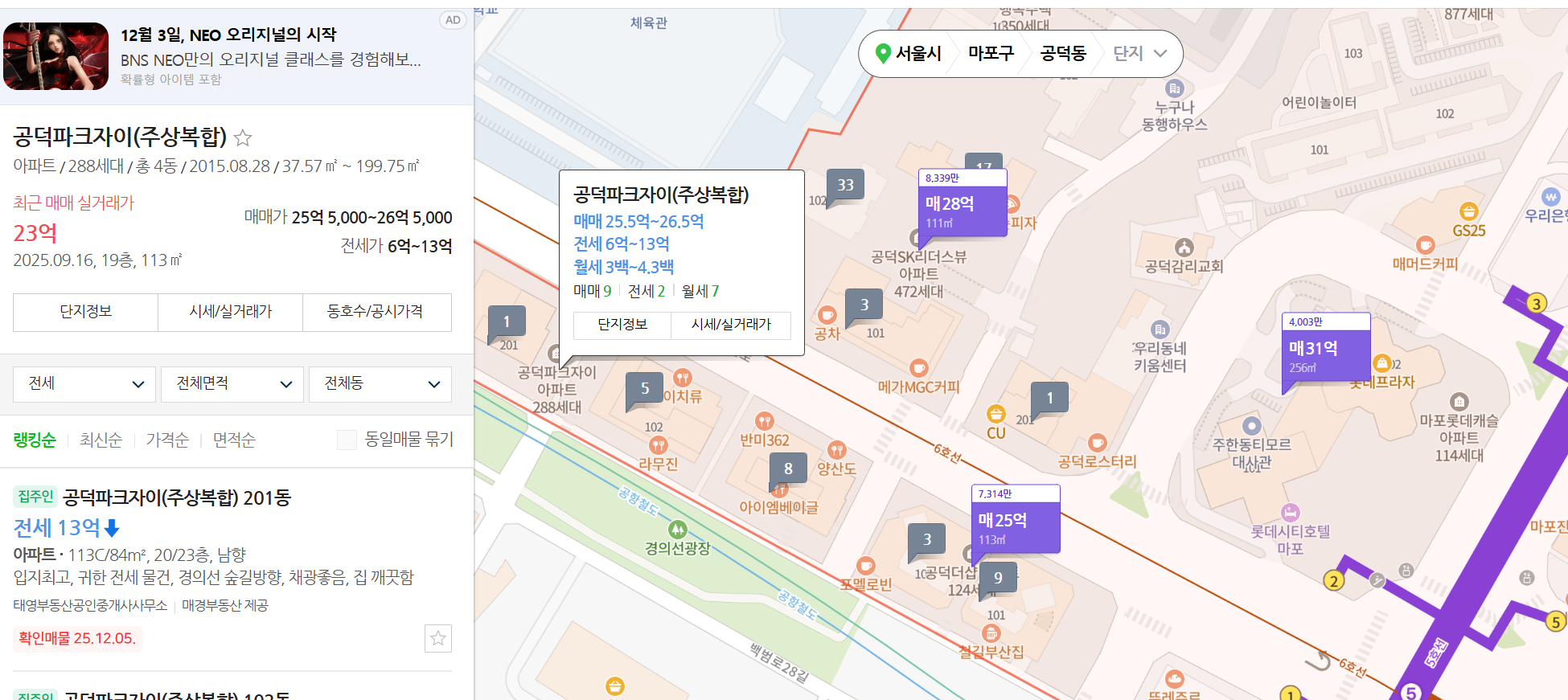
Task: Open the 시세/실거래가 tab in left panel
Action: click(230, 312)
